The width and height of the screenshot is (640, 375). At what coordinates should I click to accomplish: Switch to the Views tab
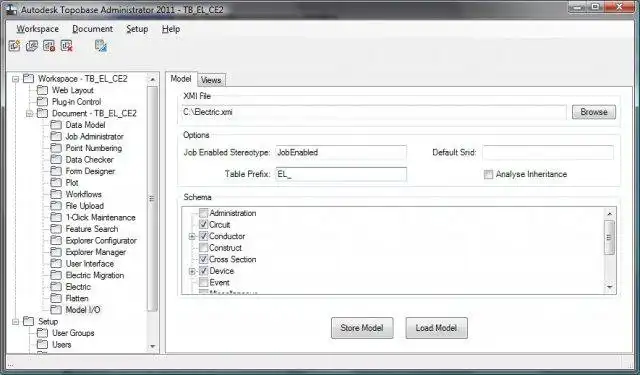211,80
